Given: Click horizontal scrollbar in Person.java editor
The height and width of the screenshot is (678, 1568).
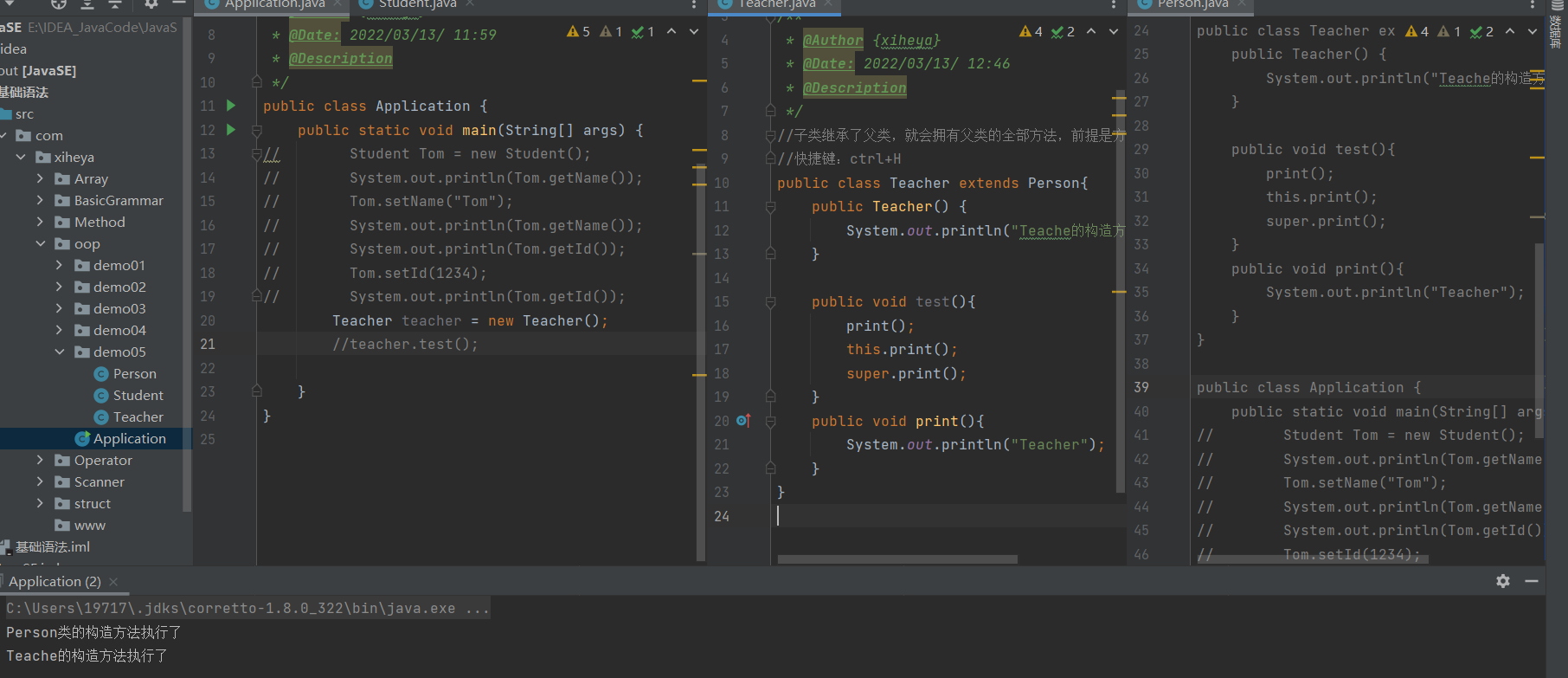Looking at the screenshot, I should [1313, 559].
